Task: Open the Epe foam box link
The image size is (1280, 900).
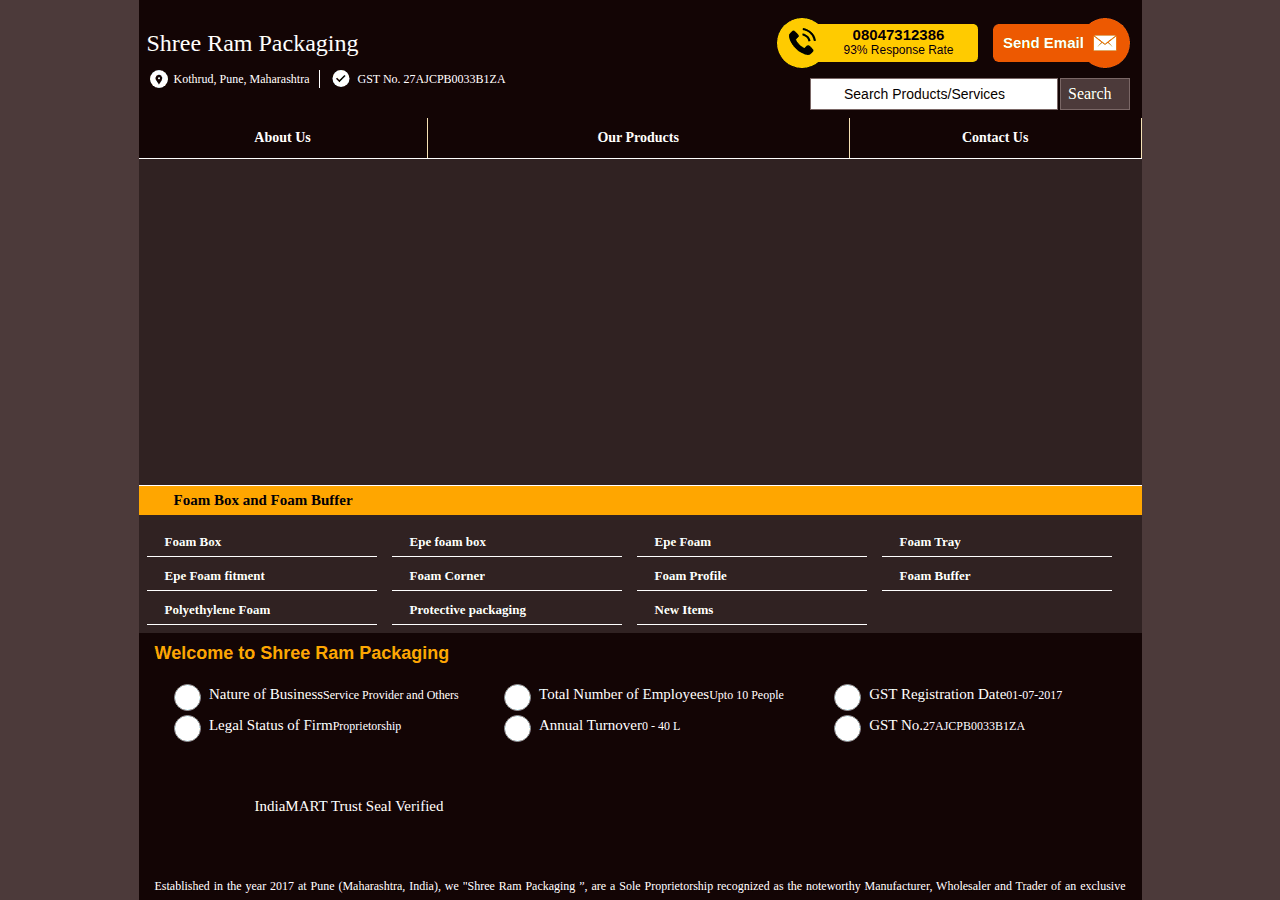Action: tap(447, 542)
